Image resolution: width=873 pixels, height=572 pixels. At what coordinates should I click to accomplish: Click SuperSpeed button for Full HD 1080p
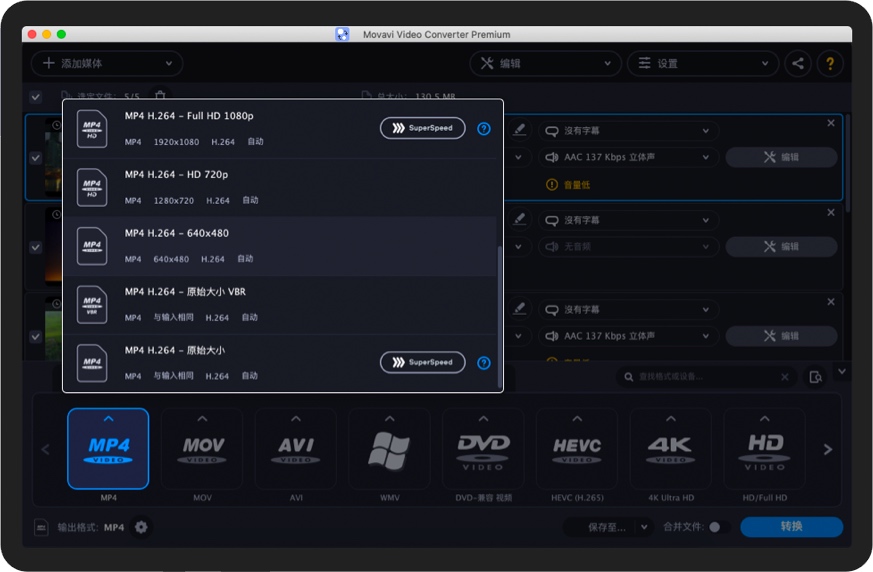(423, 128)
